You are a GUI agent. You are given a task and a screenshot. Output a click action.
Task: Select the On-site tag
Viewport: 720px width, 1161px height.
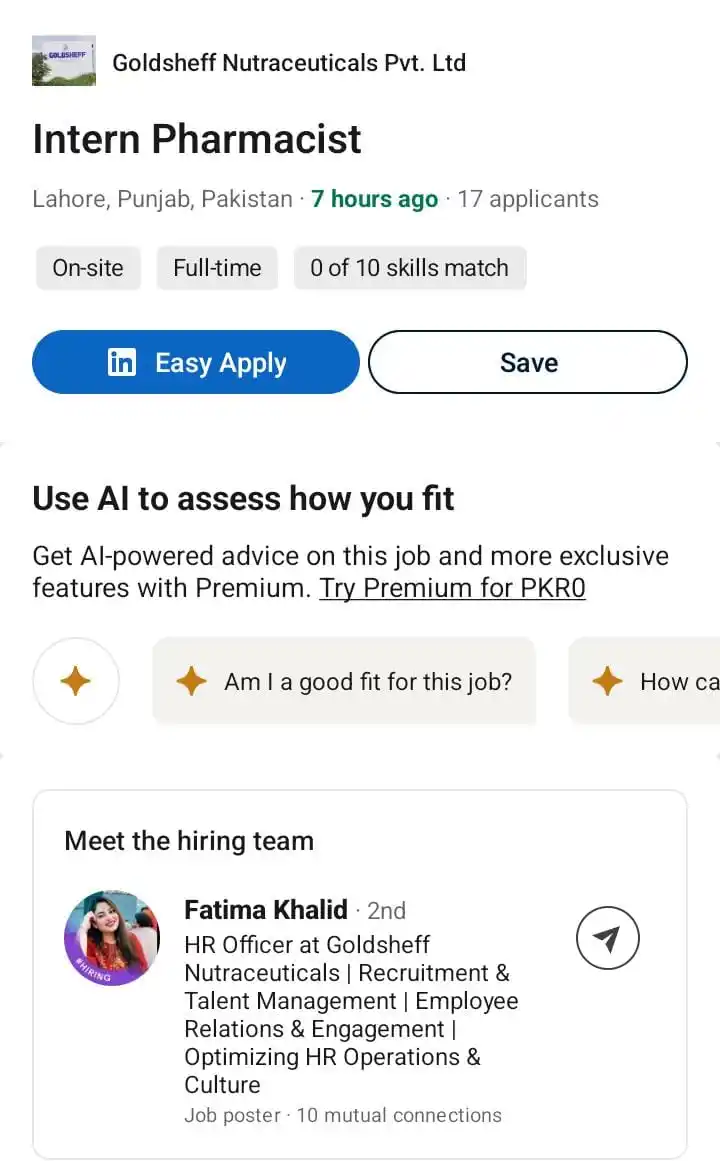(88, 267)
